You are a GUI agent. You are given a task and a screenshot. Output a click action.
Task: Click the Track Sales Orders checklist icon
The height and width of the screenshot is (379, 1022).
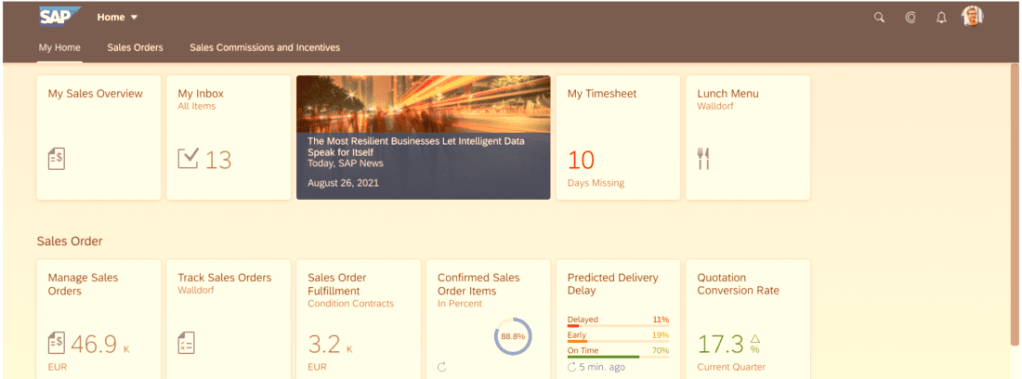point(186,343)
